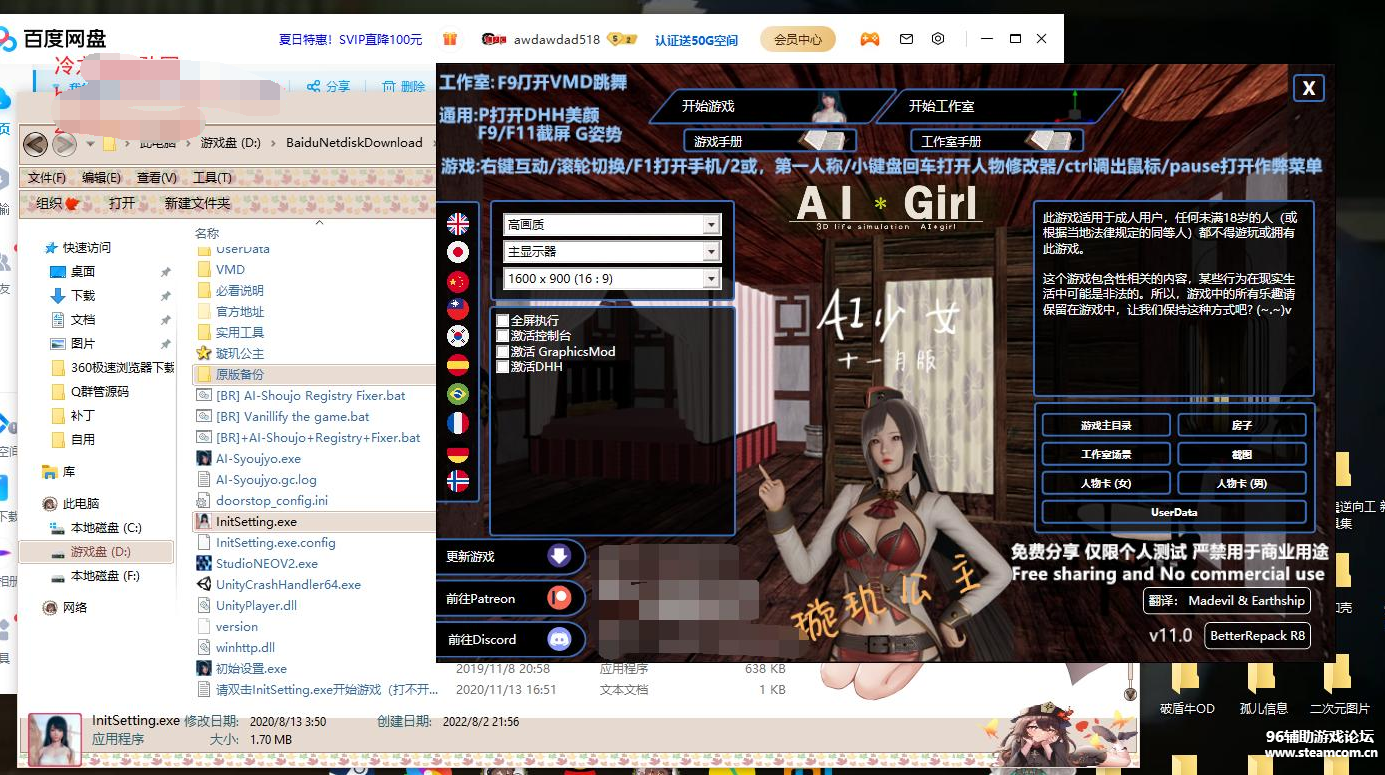The image size is (1385, 775).
Task: Click the 开始游戏 button
Action: click(767, 104)
